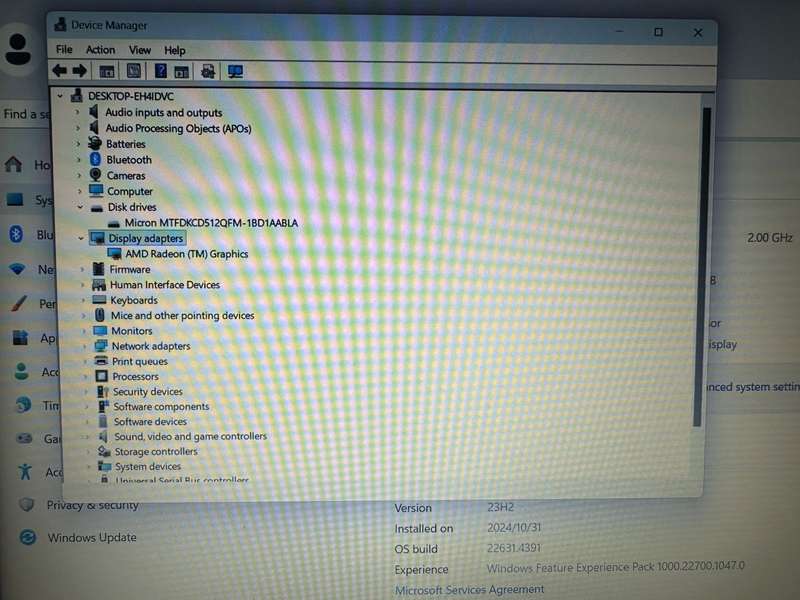Click the Firmware category icon
Viewport: 800px width, 600px height.
tap(98, 269)
